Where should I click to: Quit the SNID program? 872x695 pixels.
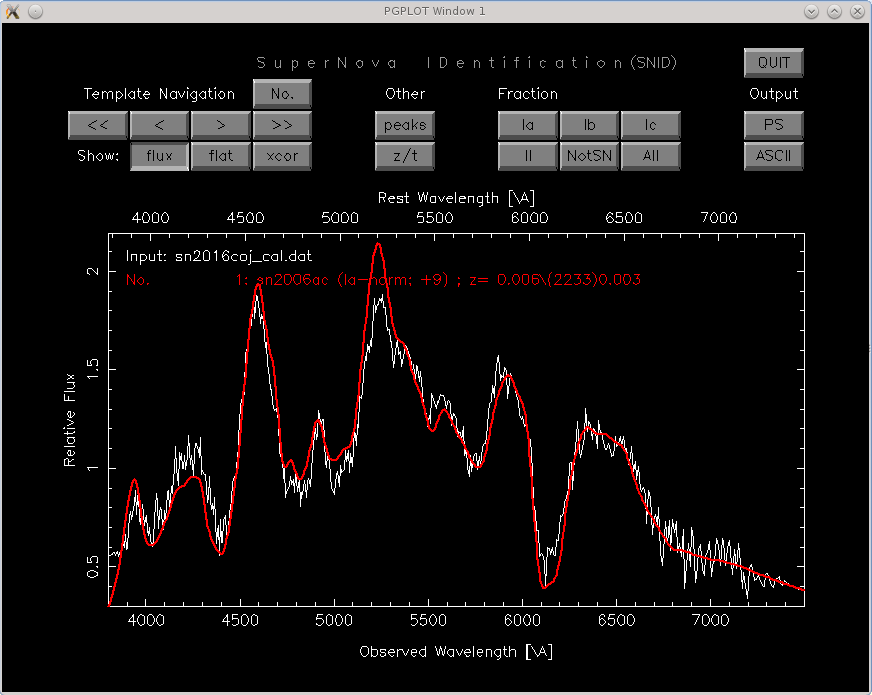[x=774, y=63]
